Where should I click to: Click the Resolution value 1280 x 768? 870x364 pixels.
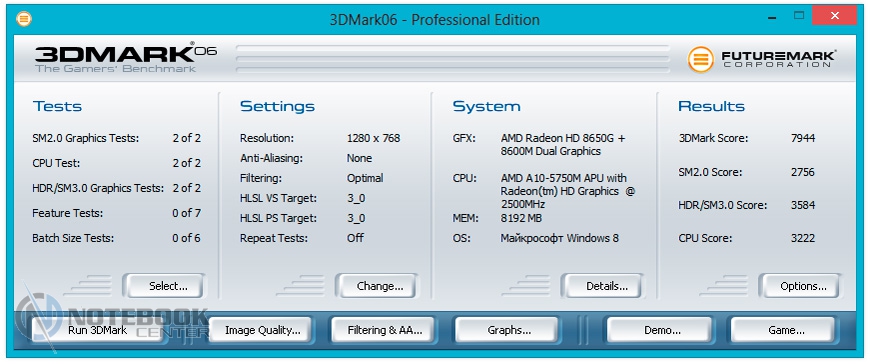[x=373, y=138]
